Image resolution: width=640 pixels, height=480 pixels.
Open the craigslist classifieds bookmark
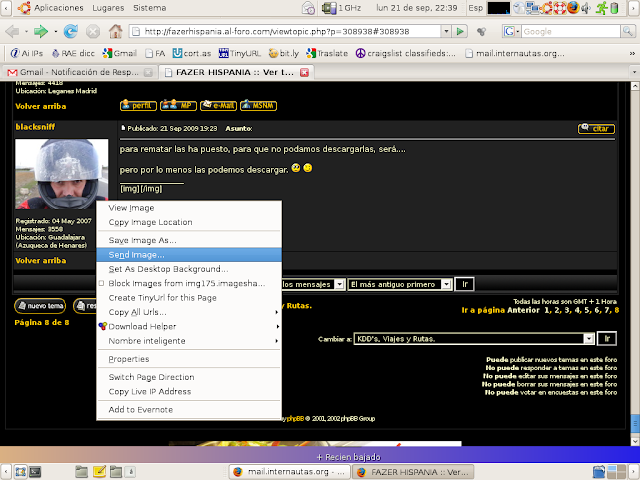point(406,53)
